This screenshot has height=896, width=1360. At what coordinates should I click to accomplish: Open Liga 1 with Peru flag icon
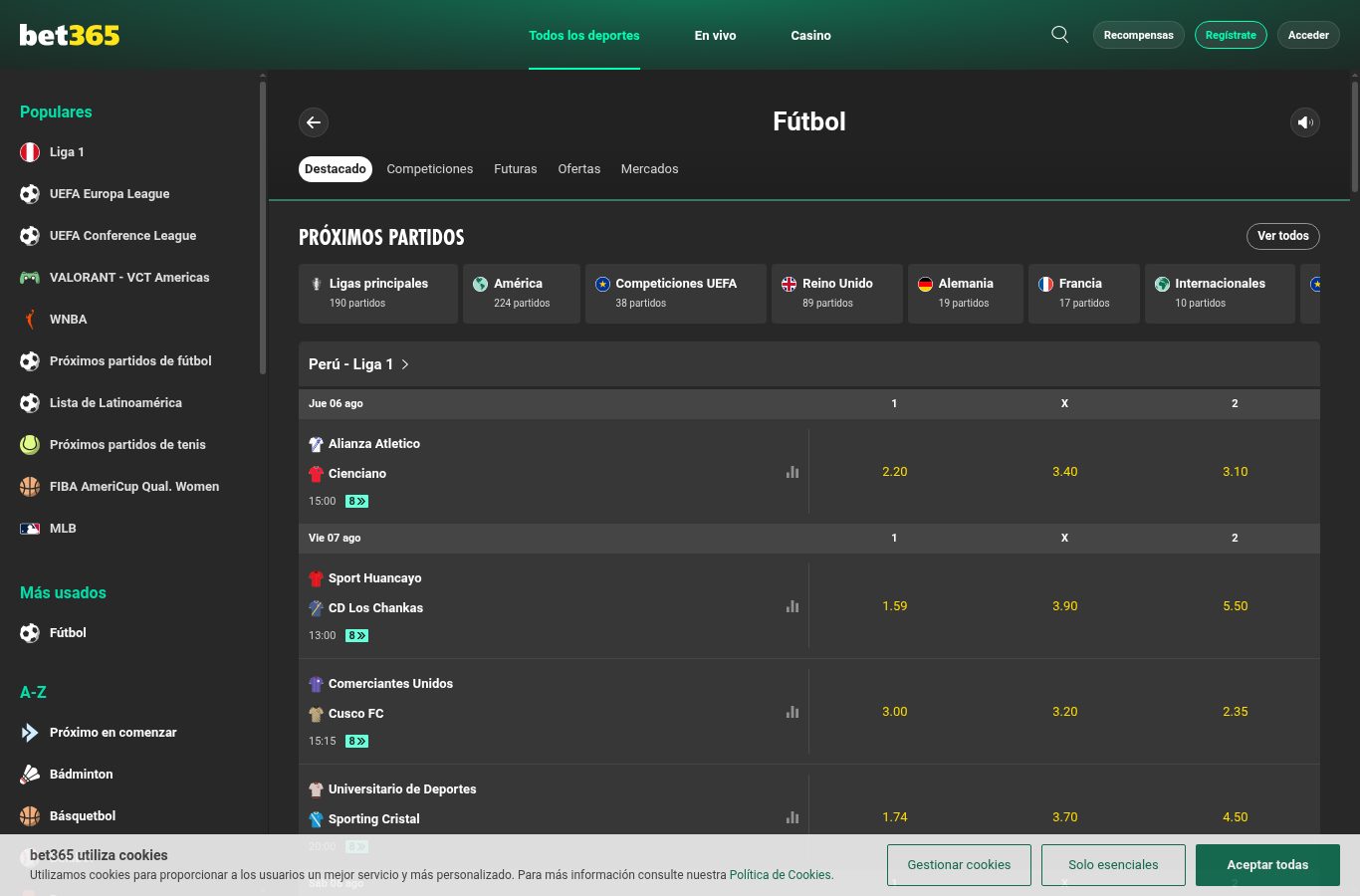pos(30,152)
